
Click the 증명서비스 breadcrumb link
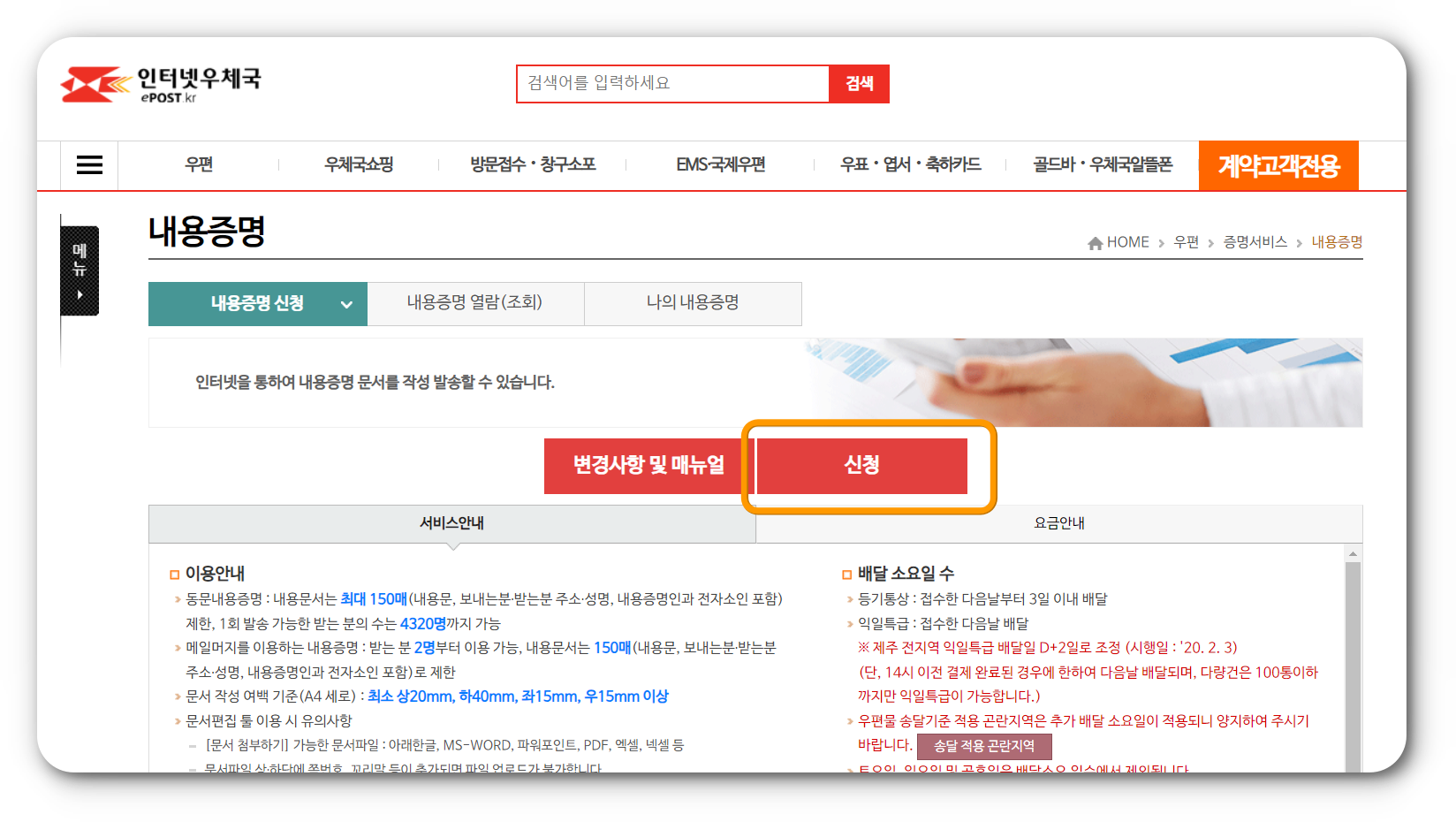(1253, 241)
